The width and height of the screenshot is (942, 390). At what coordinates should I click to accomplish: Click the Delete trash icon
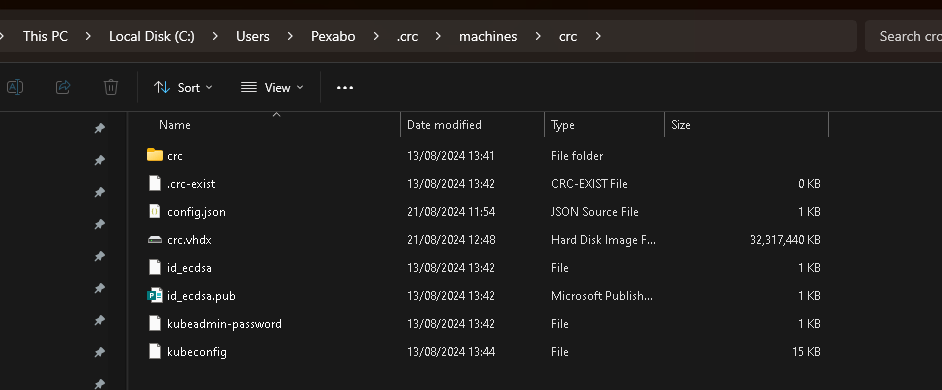pyautogui.click(x=111, y=87)
